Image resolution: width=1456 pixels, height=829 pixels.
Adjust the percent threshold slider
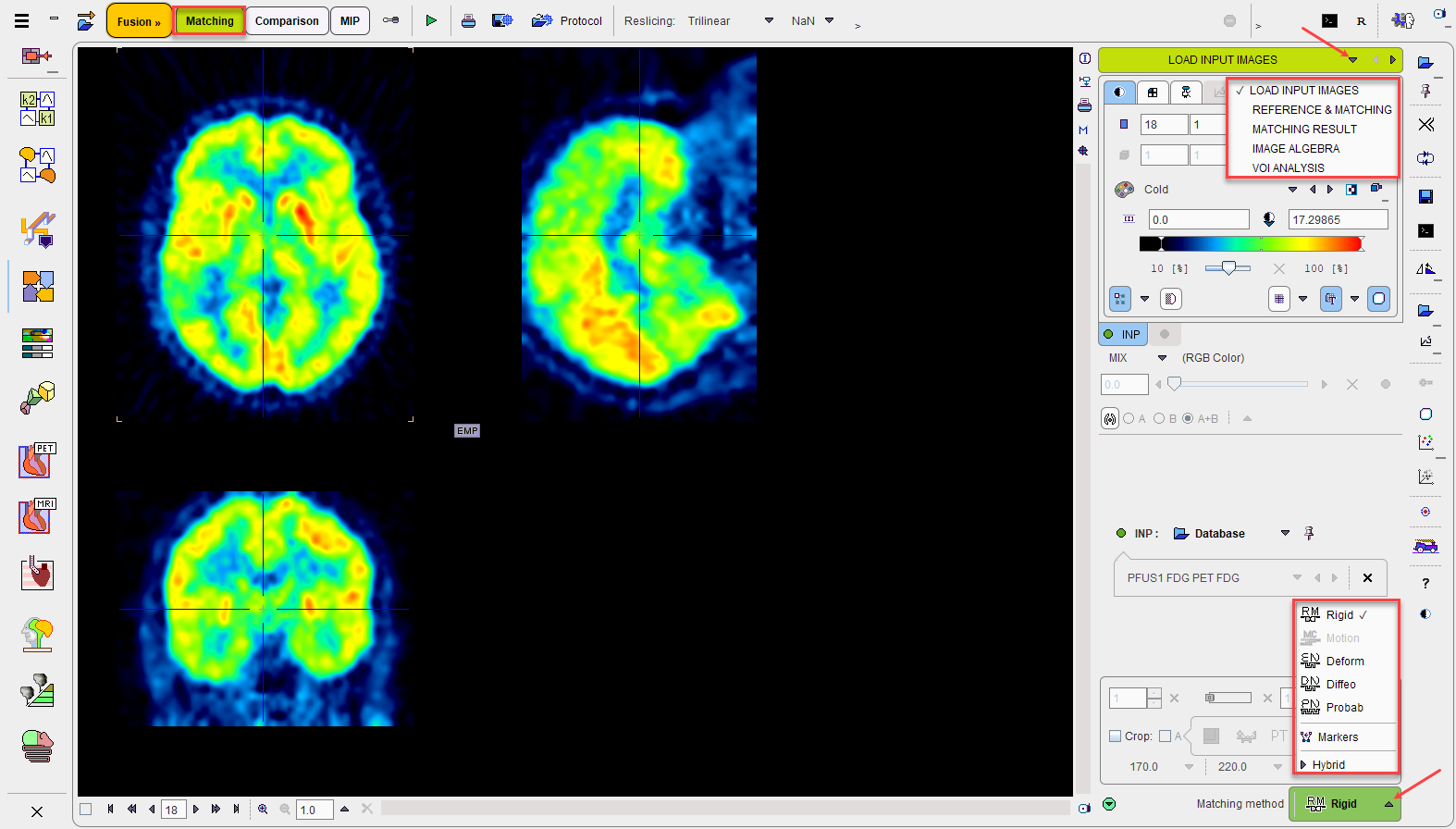1228,268
